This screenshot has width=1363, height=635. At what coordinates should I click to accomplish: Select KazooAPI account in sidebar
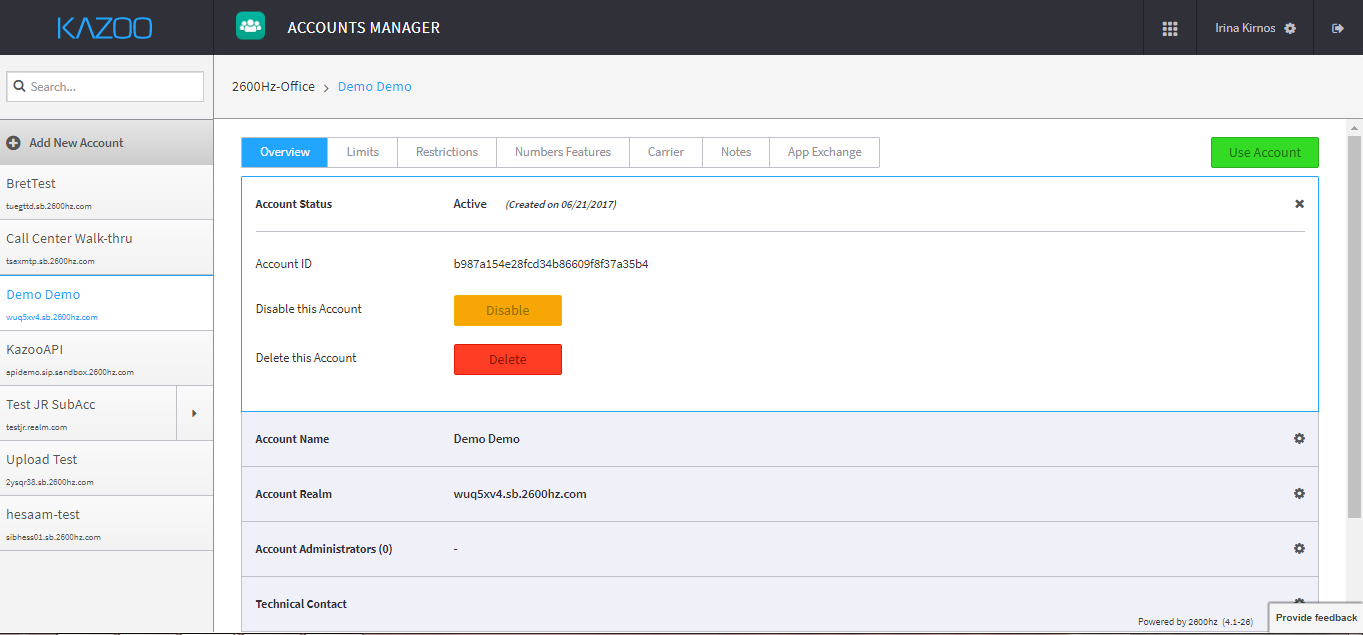[x=106, y=358]
